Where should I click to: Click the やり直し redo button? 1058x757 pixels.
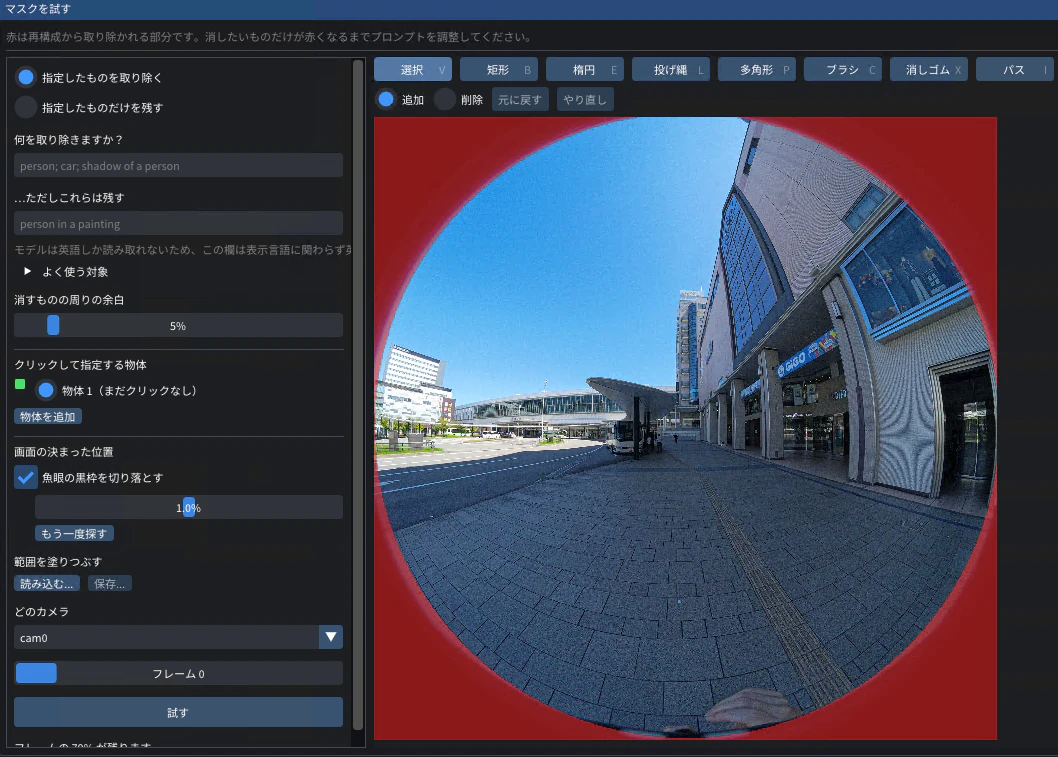585,100
